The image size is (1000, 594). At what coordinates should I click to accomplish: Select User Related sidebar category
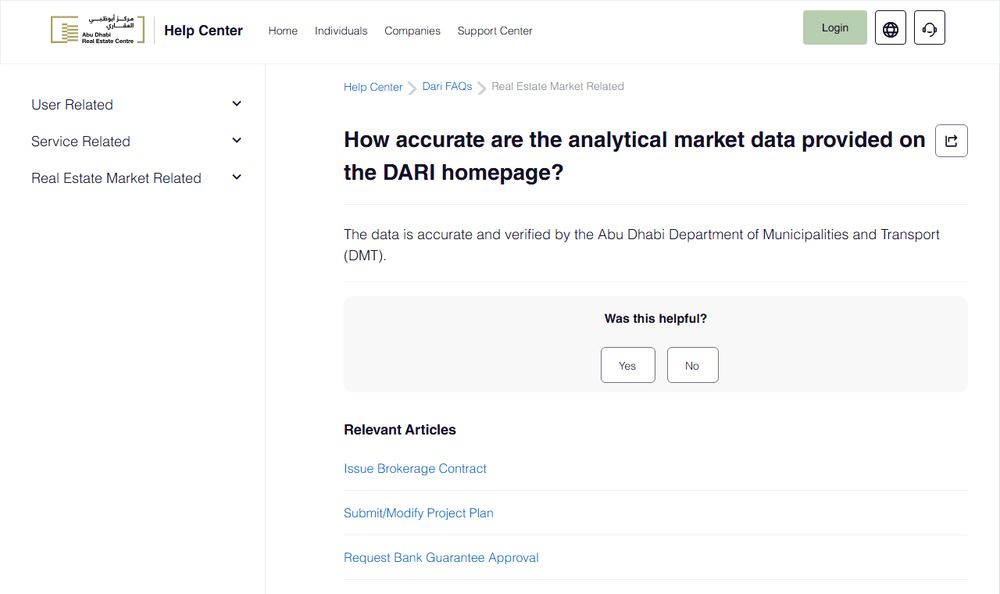coord(72,105)
